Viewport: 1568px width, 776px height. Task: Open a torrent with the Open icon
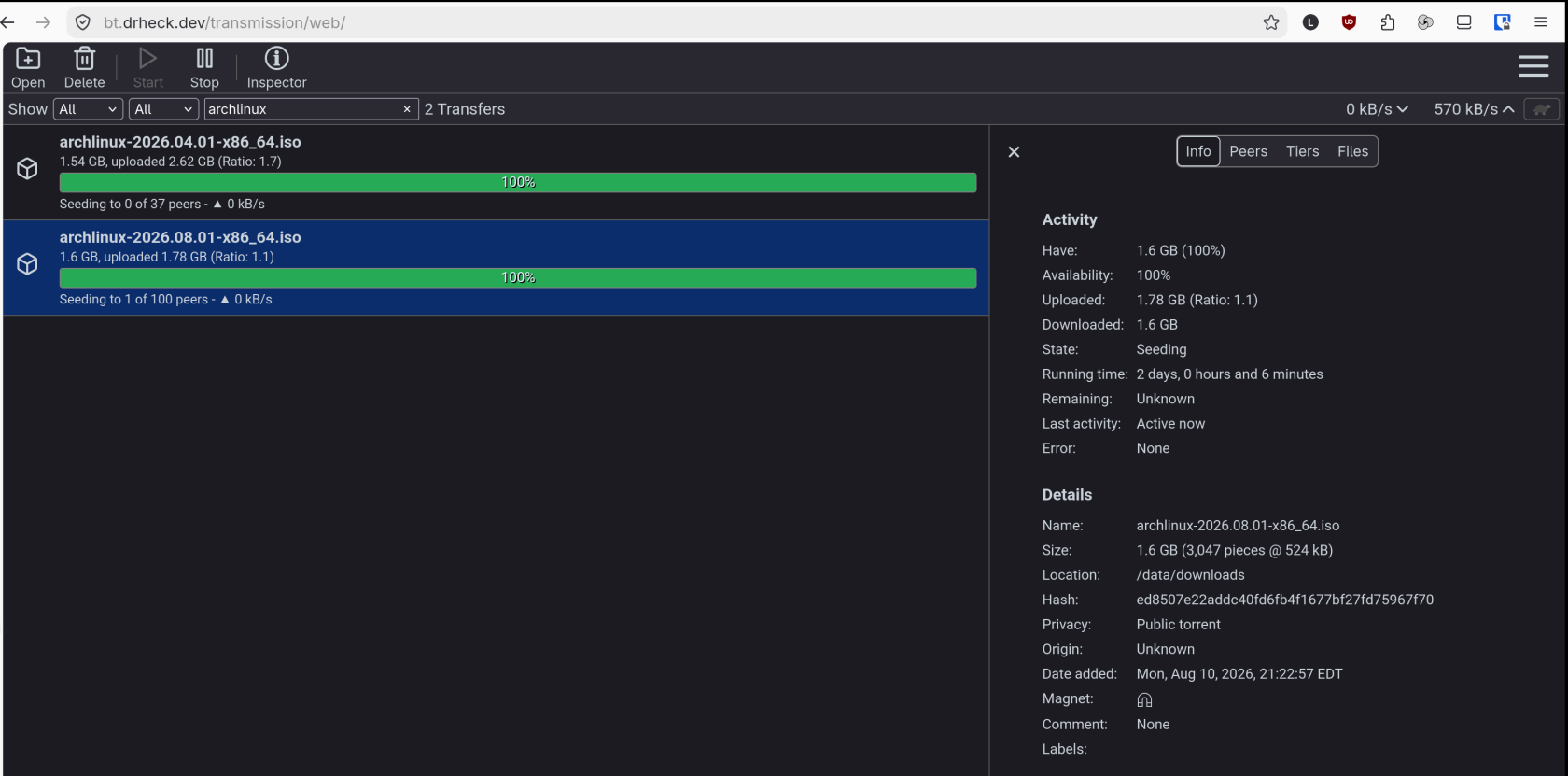[28, 68]
